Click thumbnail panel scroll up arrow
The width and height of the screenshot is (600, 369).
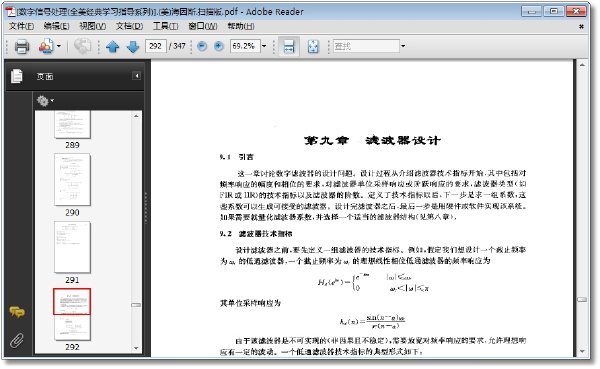(136, 116)
